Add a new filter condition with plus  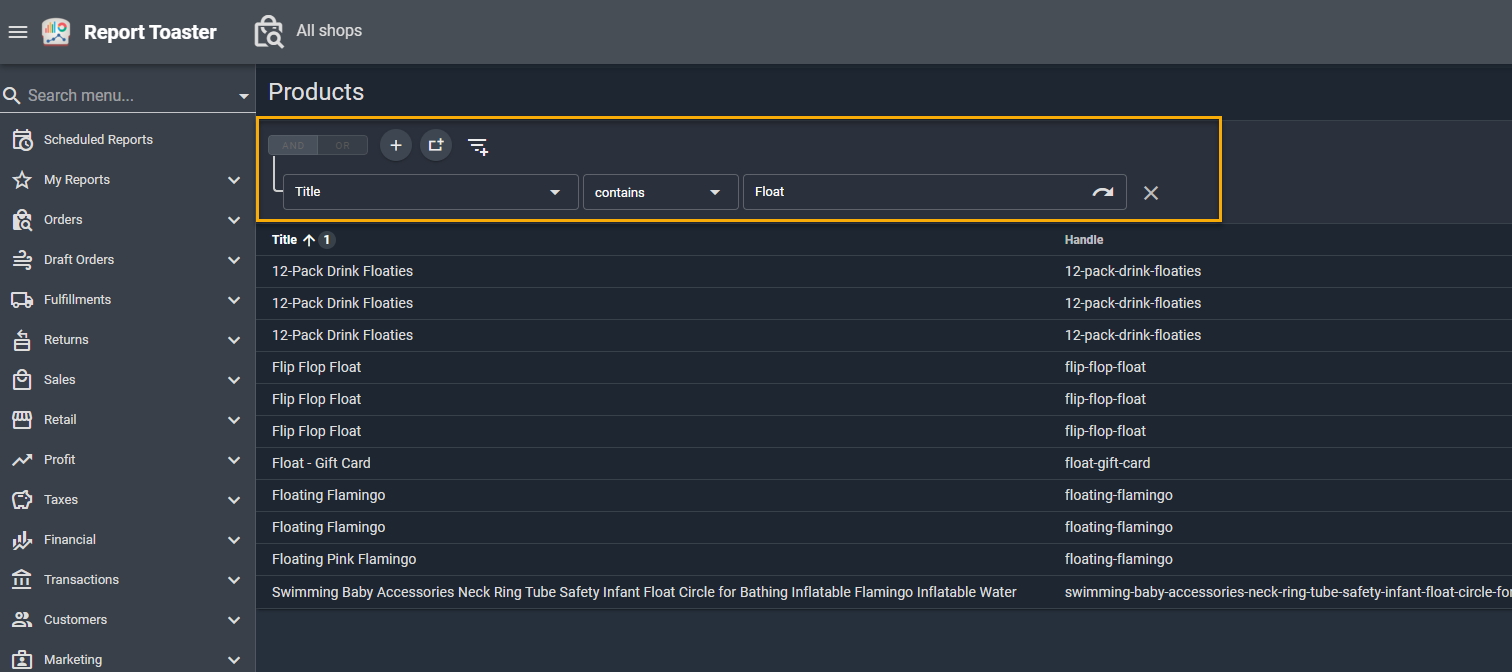396,145
